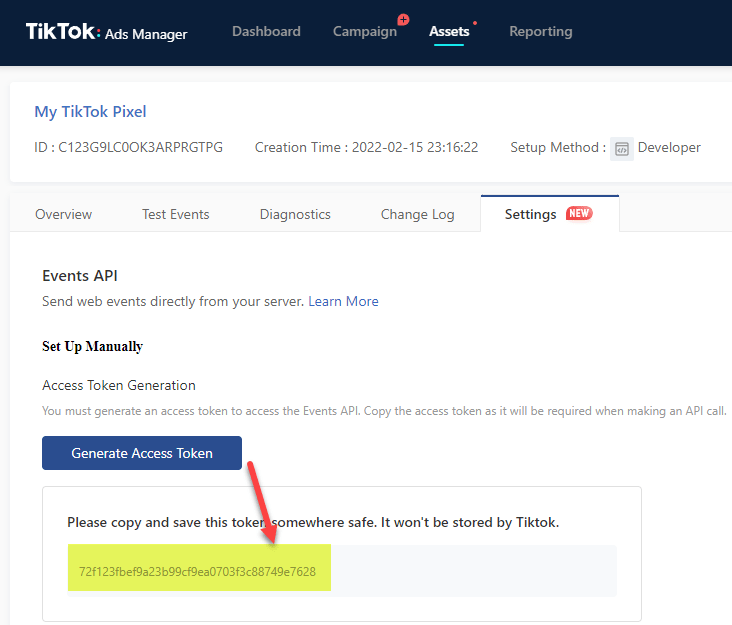732x625 pixels.
Task: Click the red plus badge on Campaign
Action: point(403,20)
